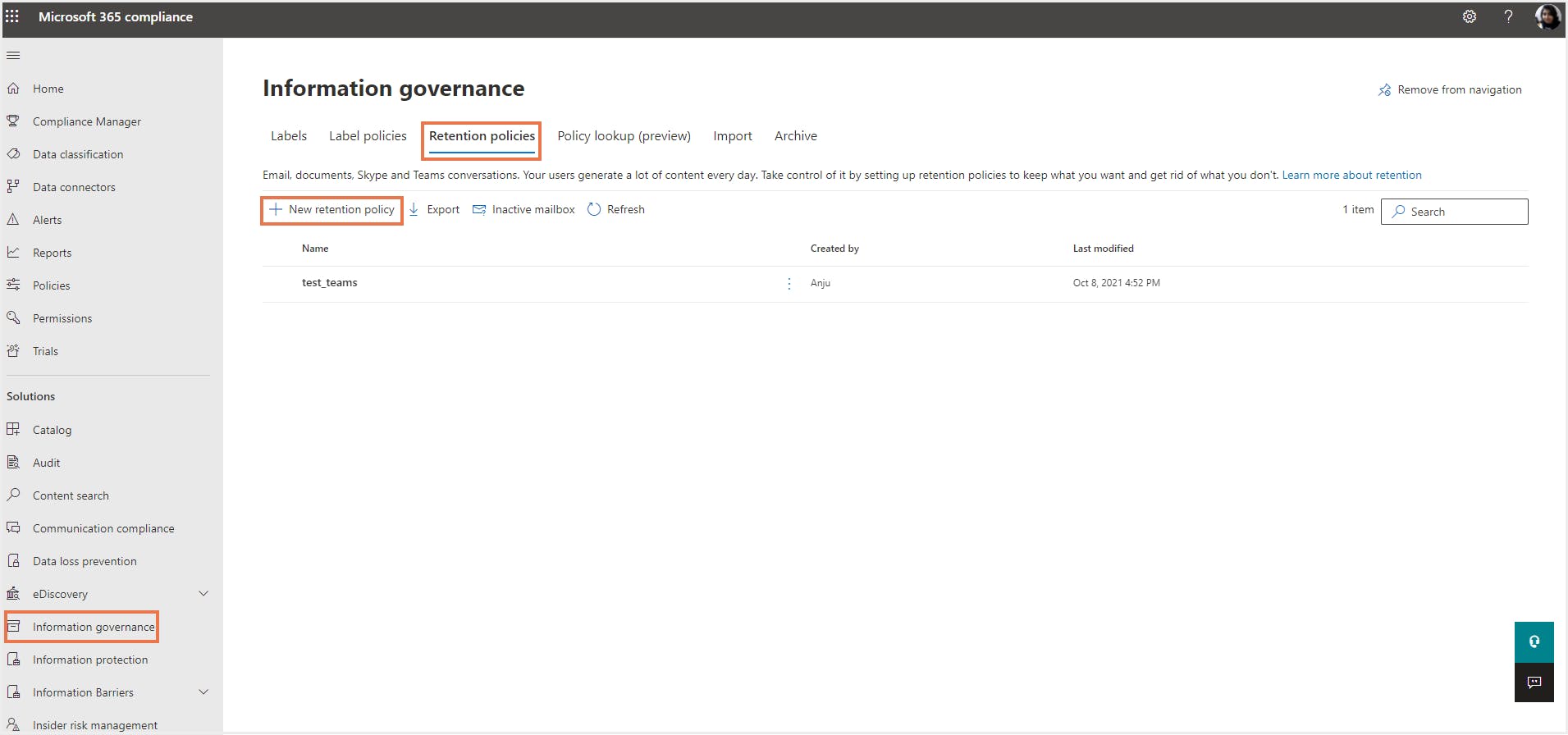Open the app launcher waffle icon
The width and height of the screenshot is (1568, 735).
tap(12, 16)
